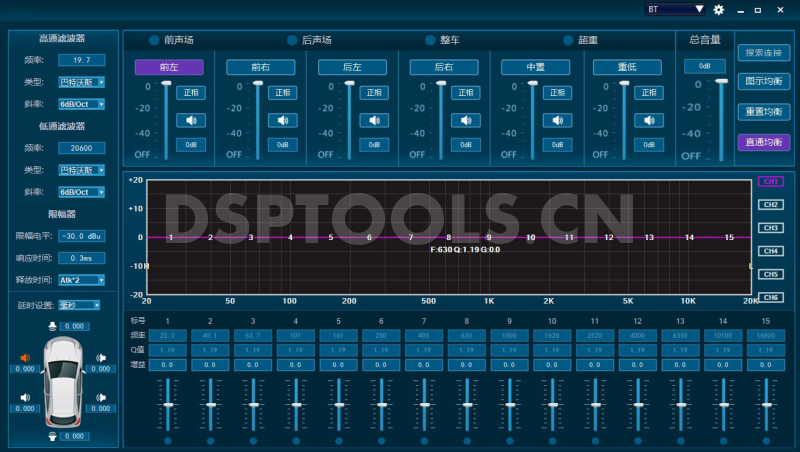The width and height of the screenshot is (800, 452).
Task: Mute the 后左 channel speaker icon
Action: [x=374, y=120]
